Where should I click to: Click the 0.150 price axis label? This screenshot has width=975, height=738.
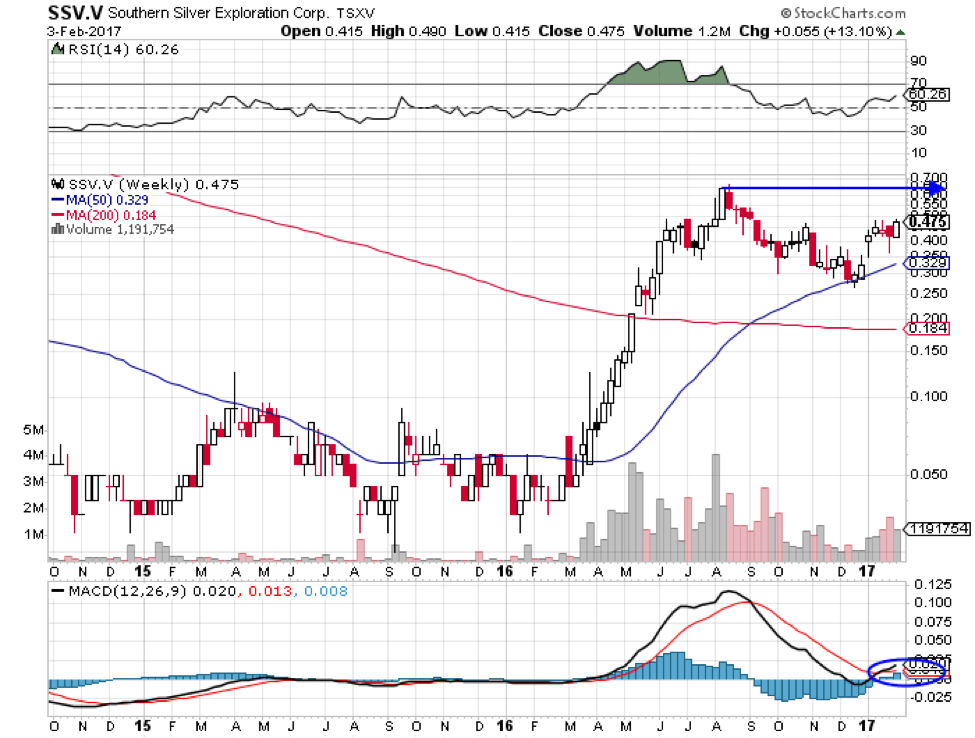coord(928,351)
